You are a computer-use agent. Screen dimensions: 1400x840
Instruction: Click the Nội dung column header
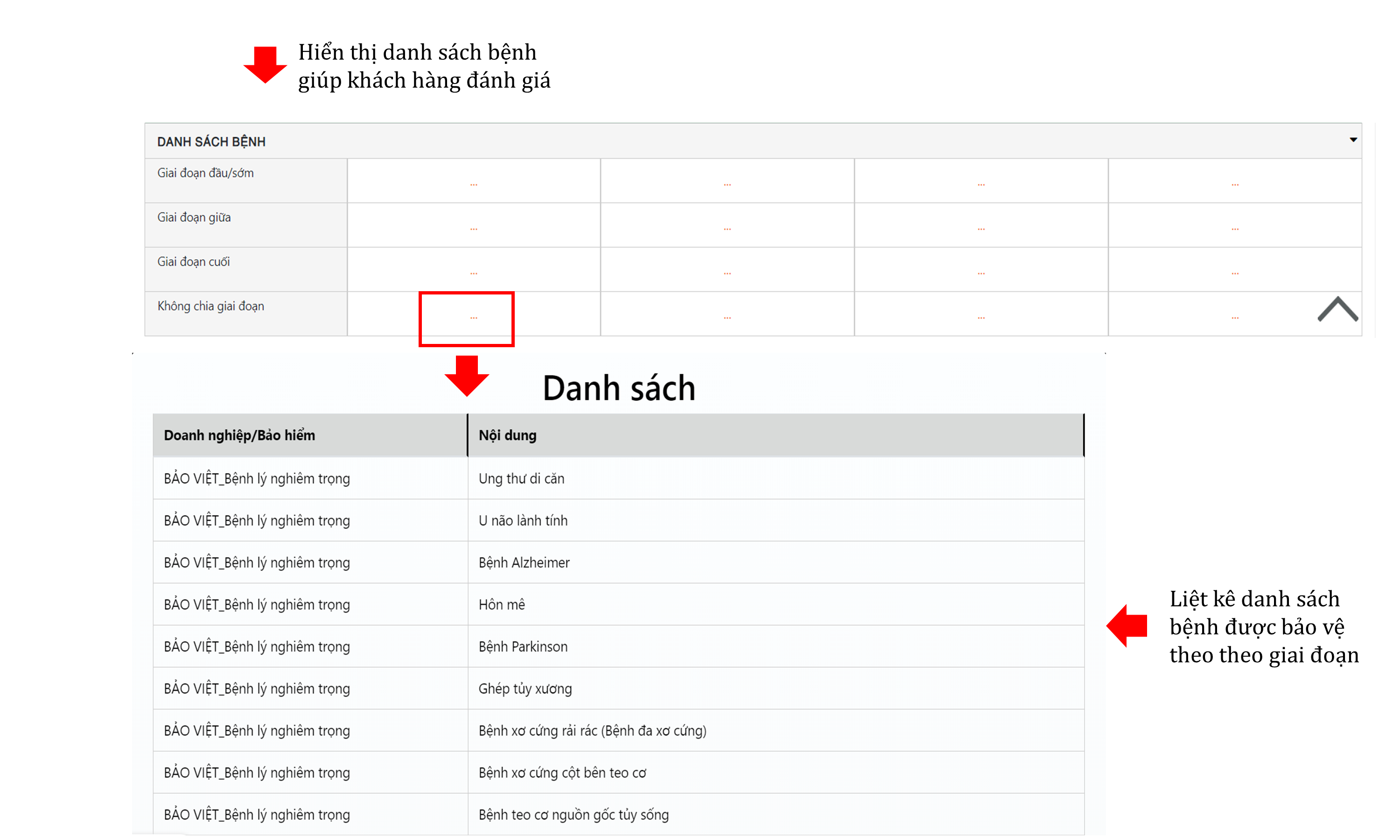507,435
